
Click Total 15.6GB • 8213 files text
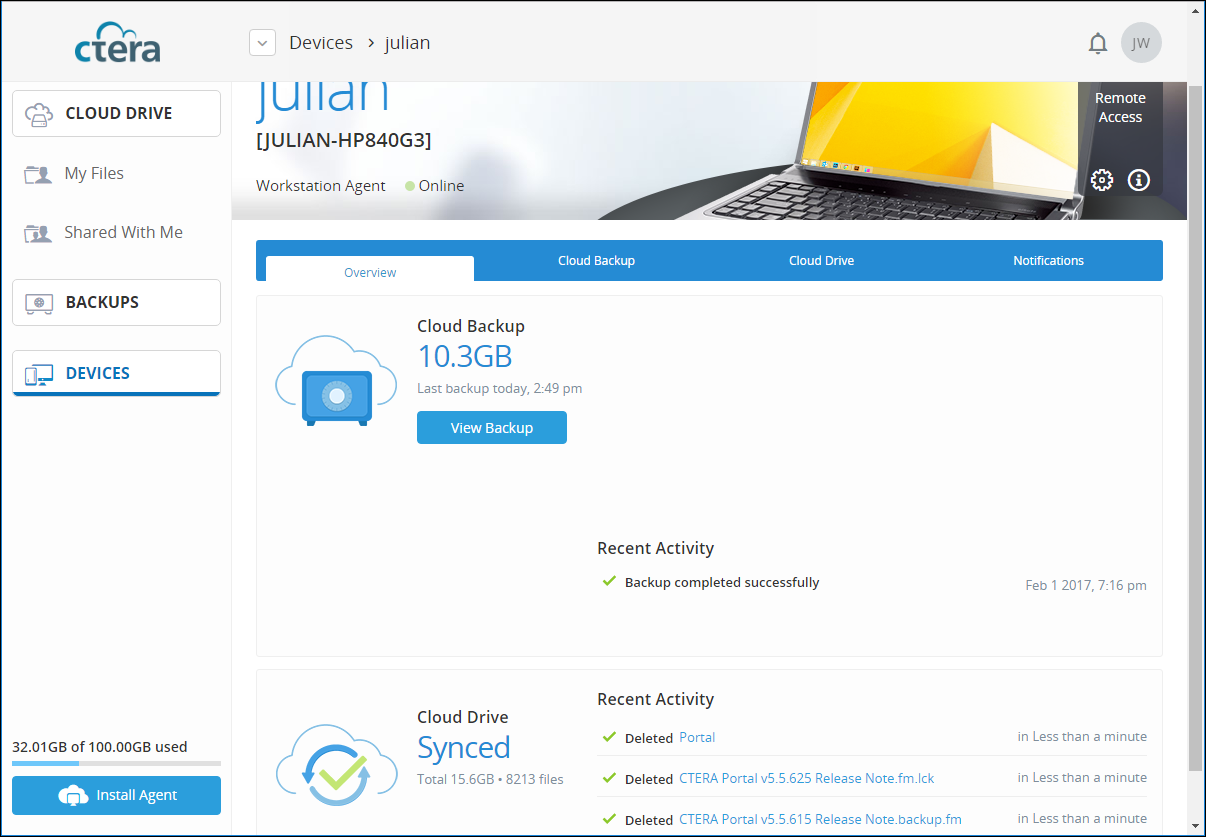coord(490,779)
